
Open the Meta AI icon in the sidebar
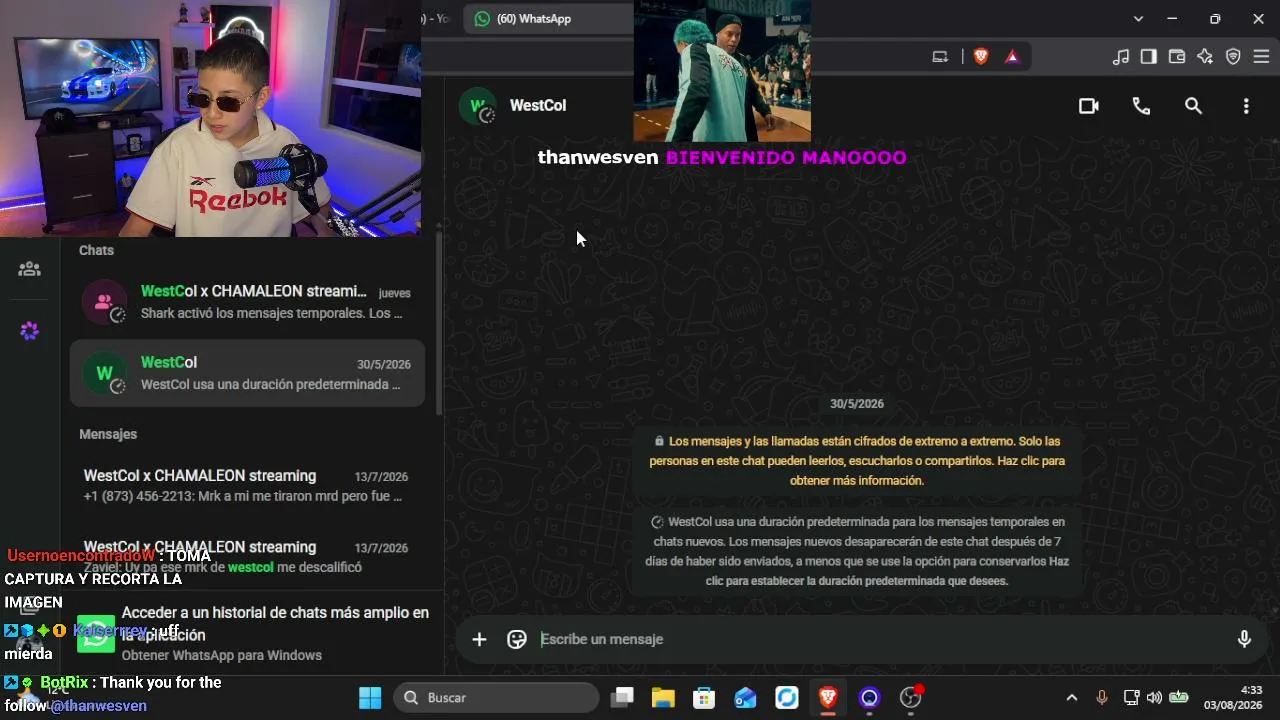30,331
